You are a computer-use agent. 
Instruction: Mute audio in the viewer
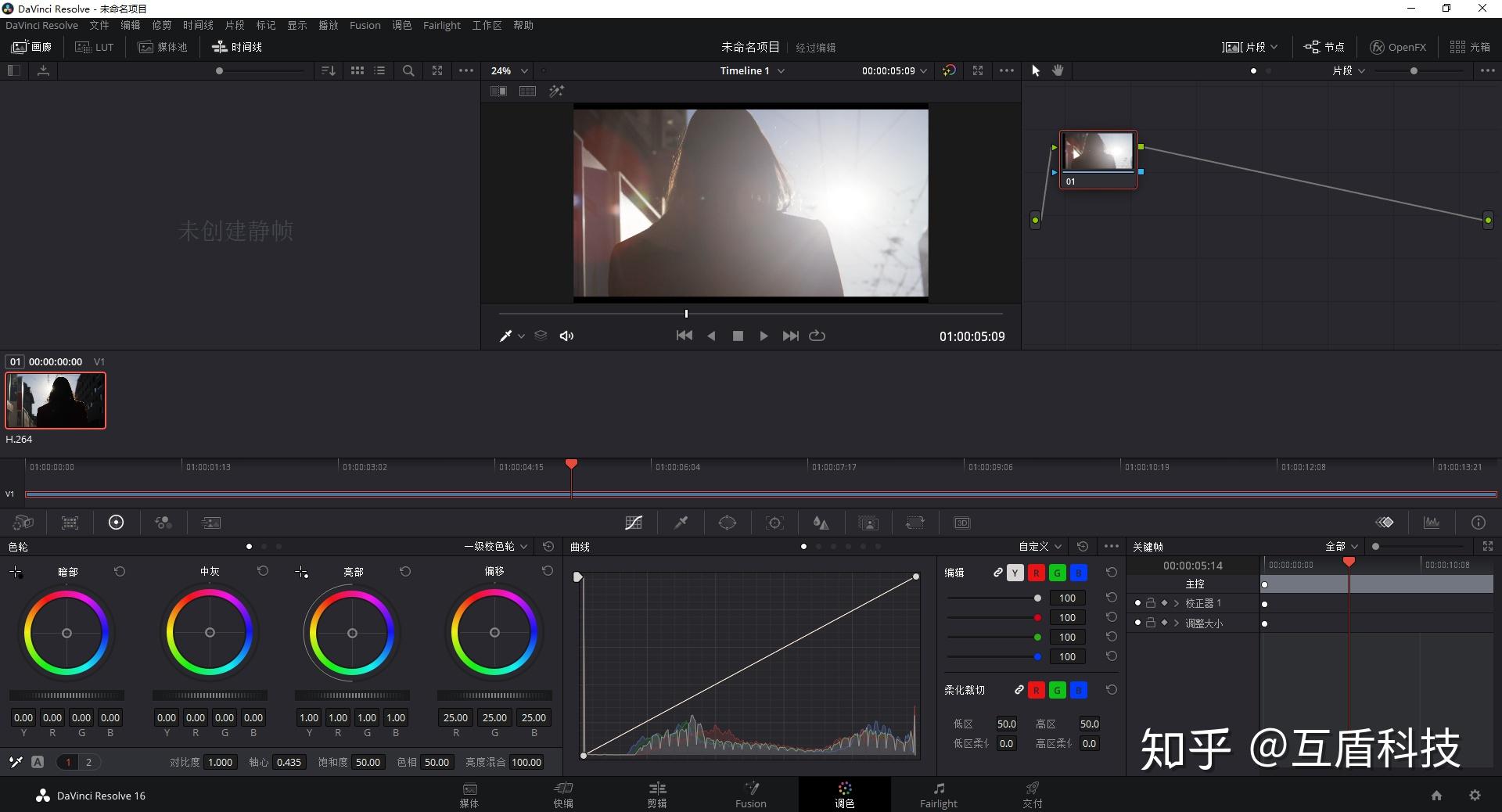(x=566, y=336)
